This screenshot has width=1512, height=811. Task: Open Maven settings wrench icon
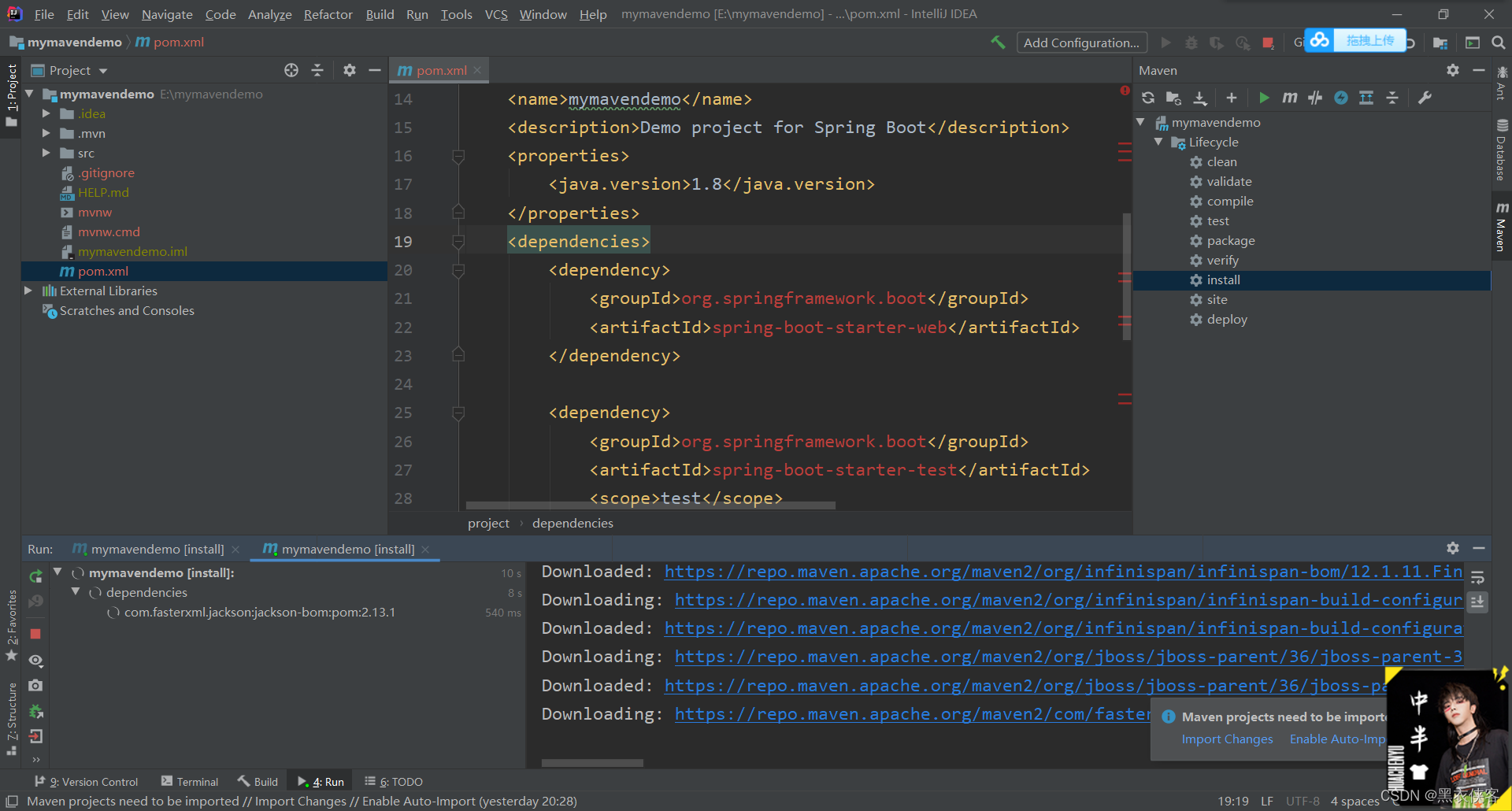pyautogui.click(x=1425, y=98)
